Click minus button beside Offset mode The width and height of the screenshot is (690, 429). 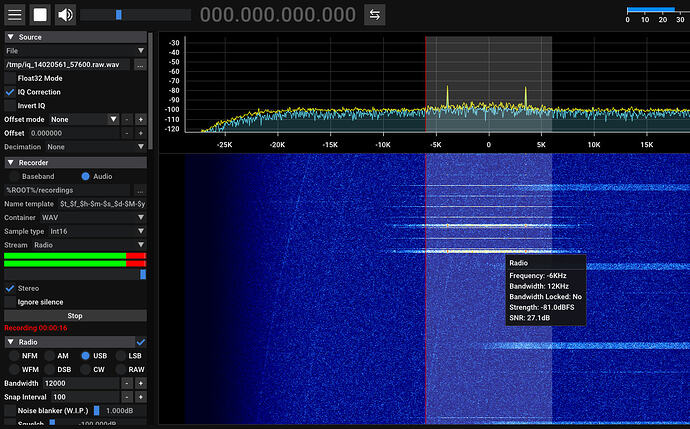pos(127,119)
